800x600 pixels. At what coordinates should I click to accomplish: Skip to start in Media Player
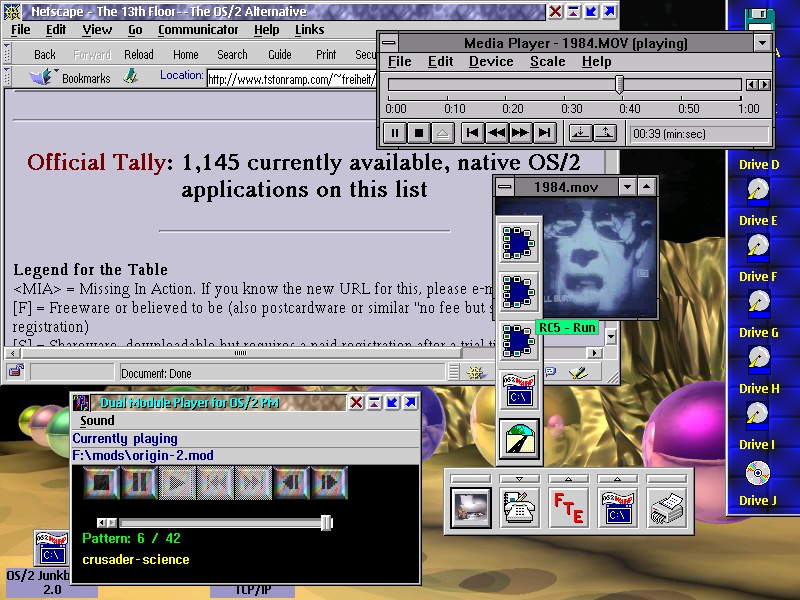(x=472, y=133)
